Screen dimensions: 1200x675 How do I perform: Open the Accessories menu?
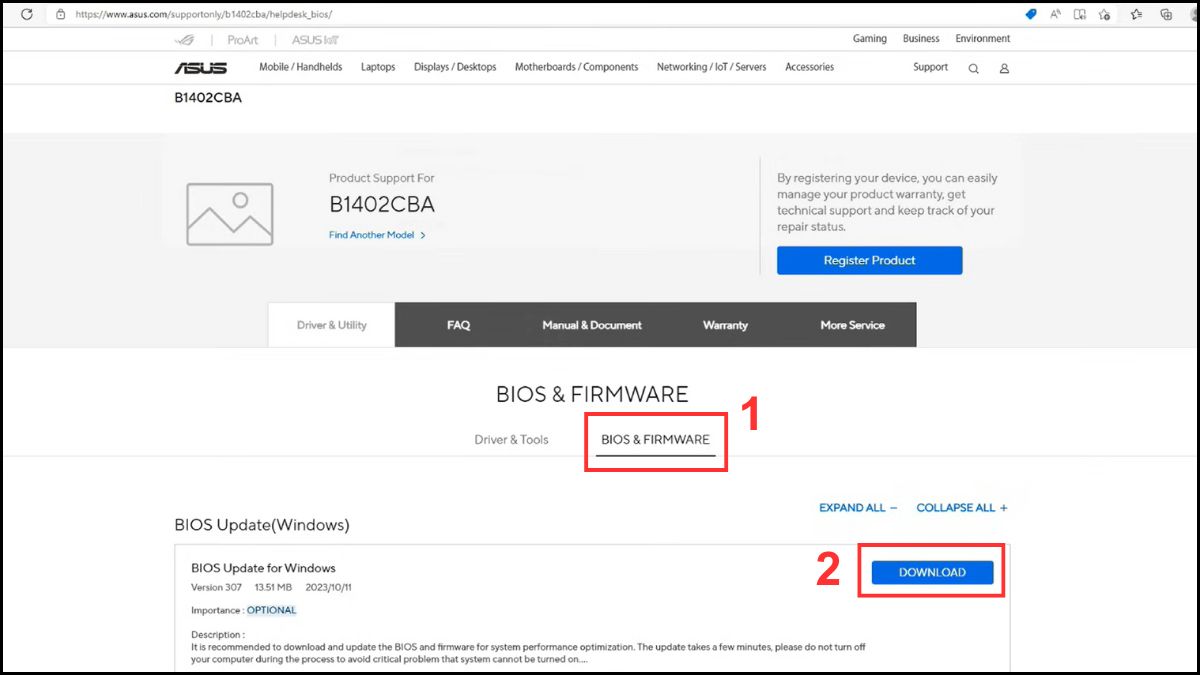coord(809,67)
